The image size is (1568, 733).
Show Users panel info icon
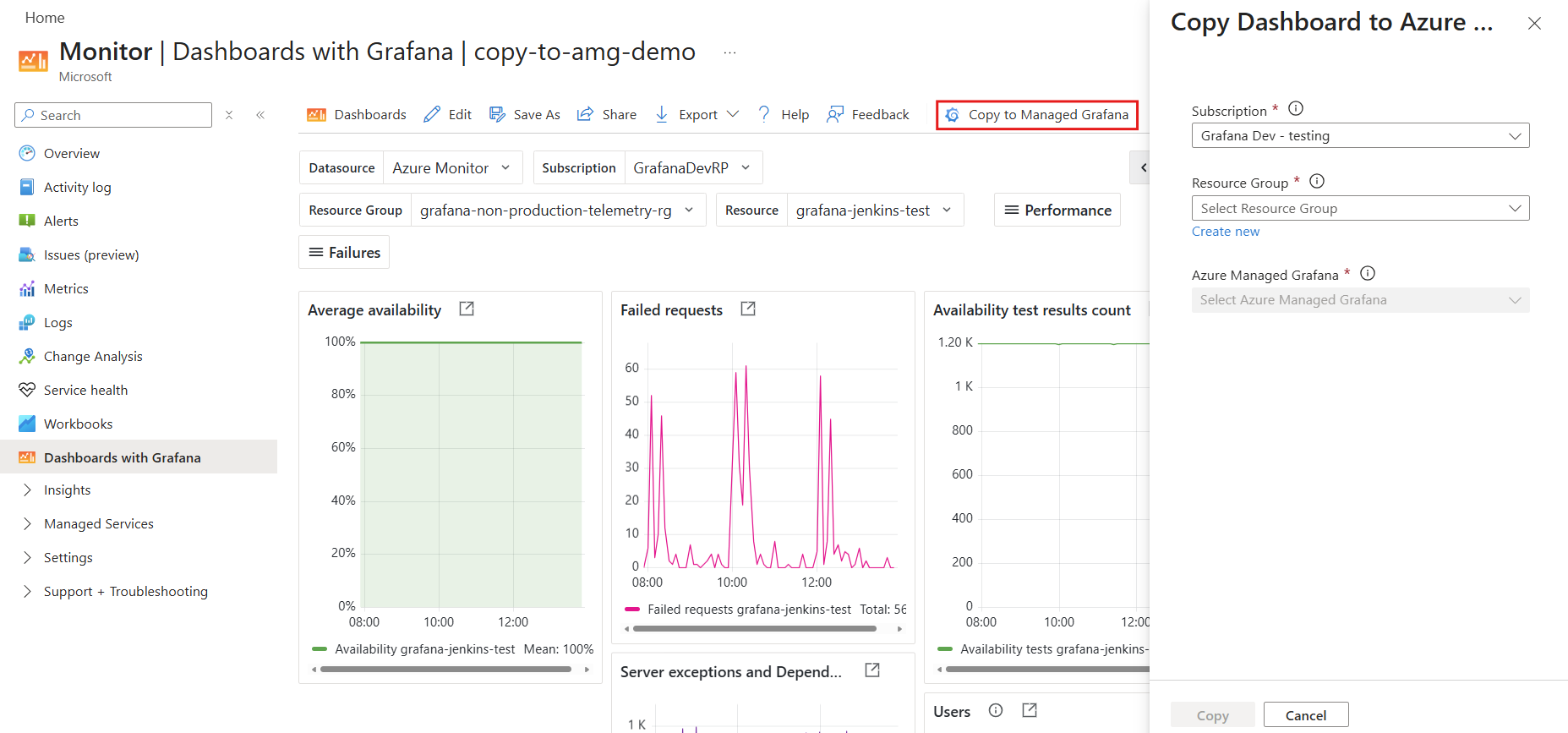pyautogui.click(x=996, y=711)
